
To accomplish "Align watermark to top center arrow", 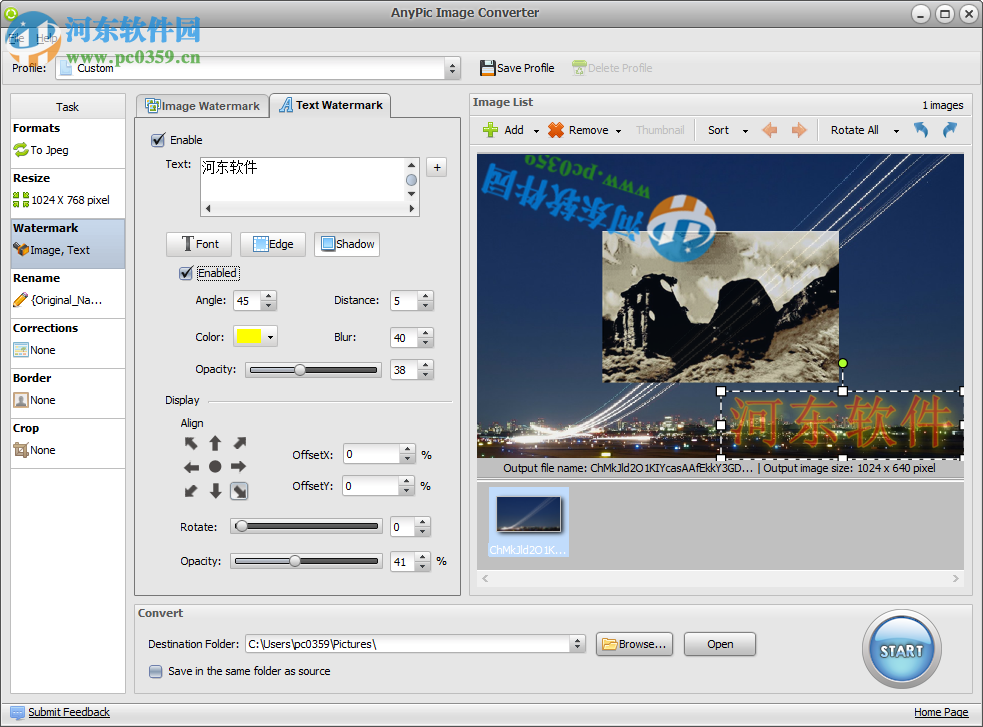I will pyautogui.click(x=215, y=443).
